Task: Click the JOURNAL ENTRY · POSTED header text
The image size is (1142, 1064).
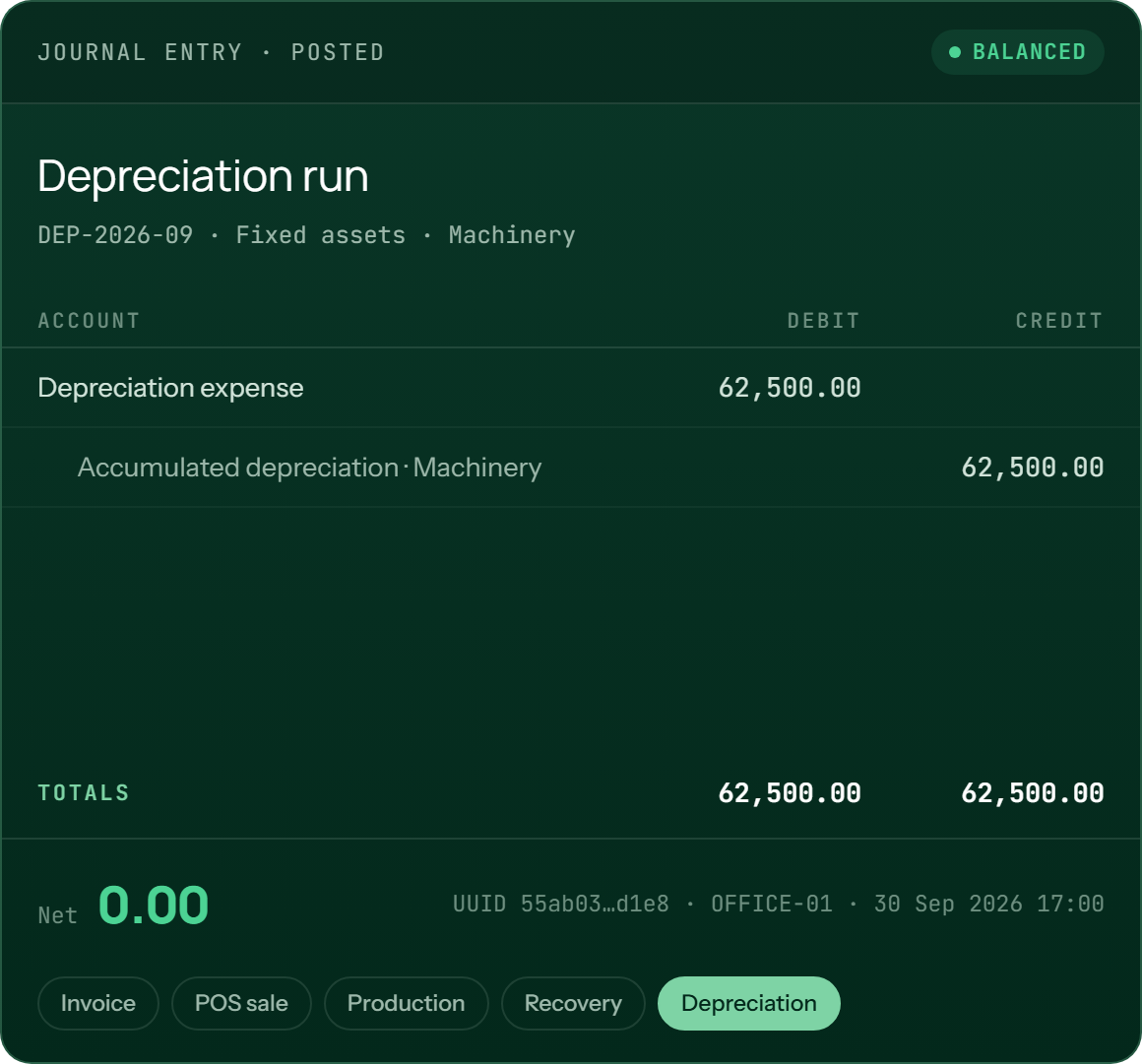Action: 212,52
